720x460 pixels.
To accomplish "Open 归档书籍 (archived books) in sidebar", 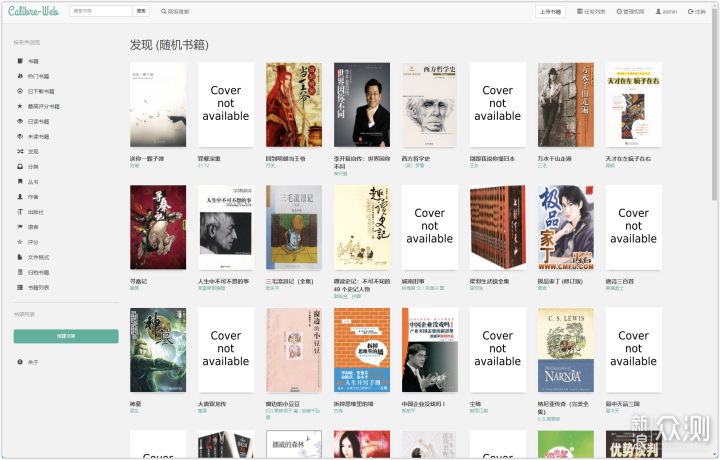I will tap(38, 272).
